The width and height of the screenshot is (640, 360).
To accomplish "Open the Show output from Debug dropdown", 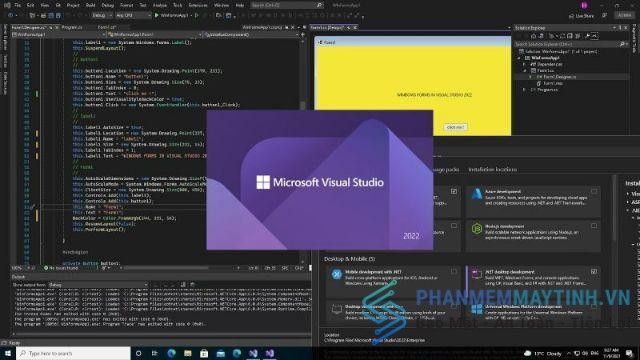I will pyautogui.click(x=98, y=284).
